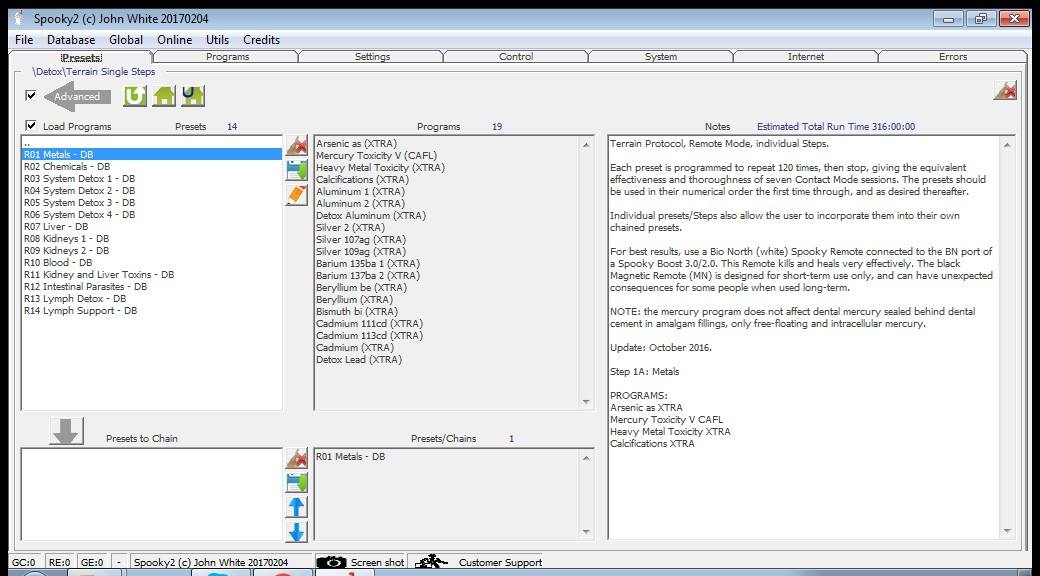Screen dimensions: 1040x576
Task: Open the Utils menu
Action: (x=218, y=40)
